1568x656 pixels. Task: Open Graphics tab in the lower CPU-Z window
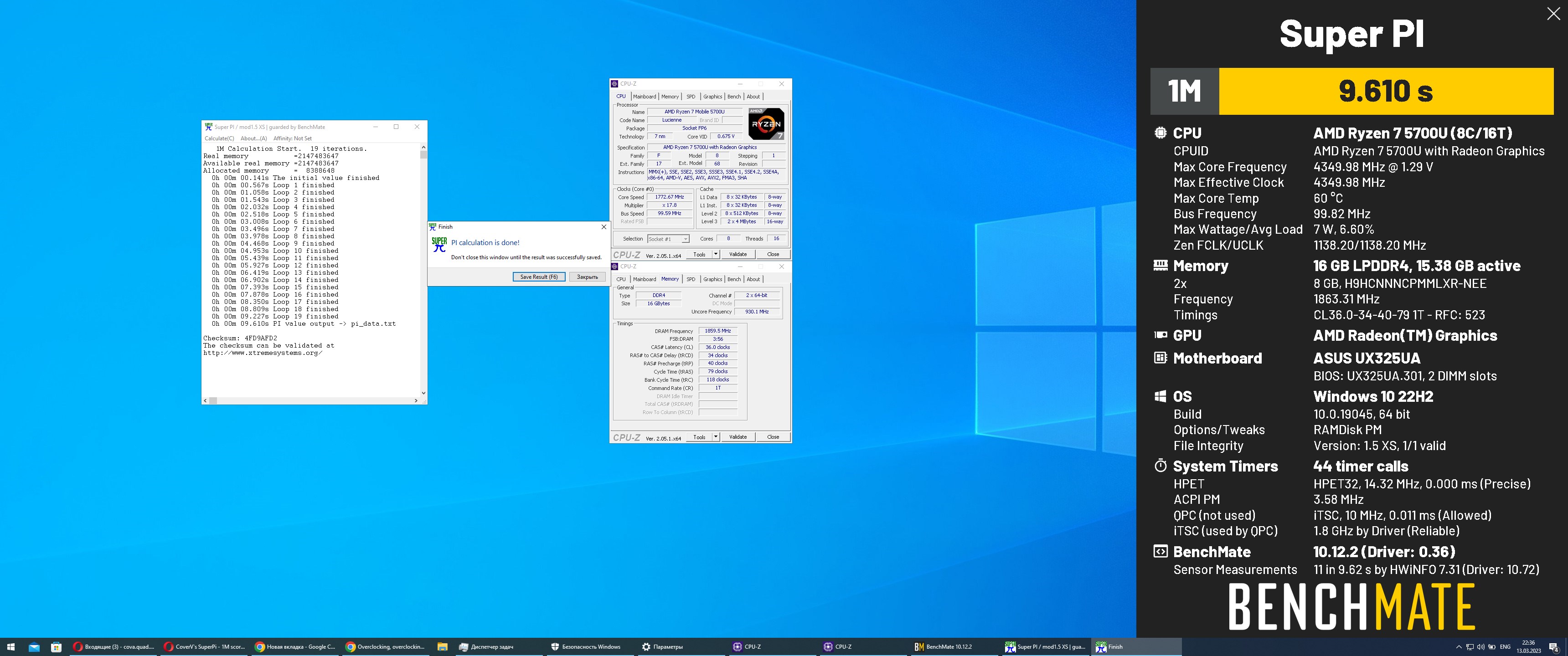tap(713, 279)
